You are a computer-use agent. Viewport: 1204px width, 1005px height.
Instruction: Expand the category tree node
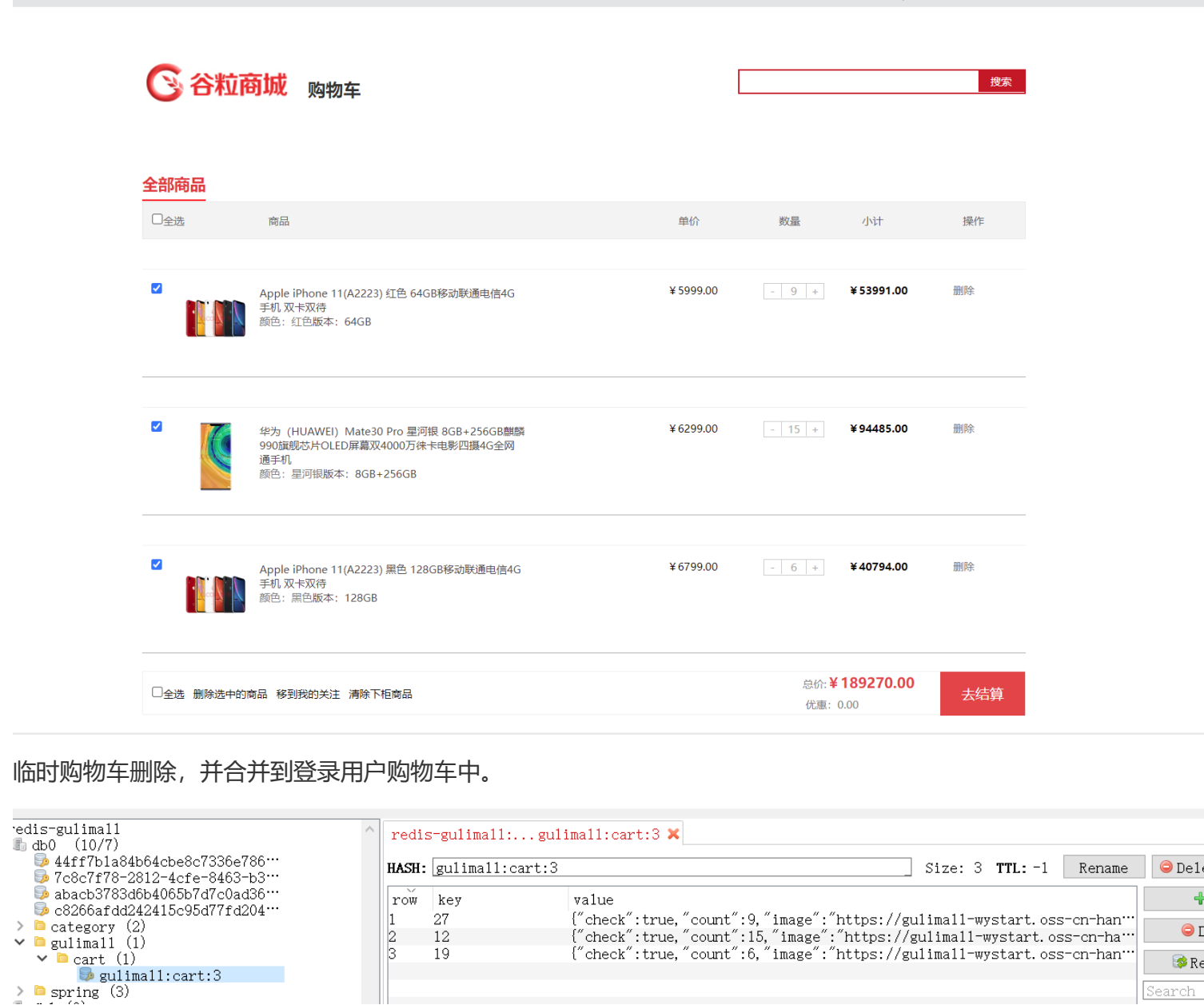pos(20,926)
